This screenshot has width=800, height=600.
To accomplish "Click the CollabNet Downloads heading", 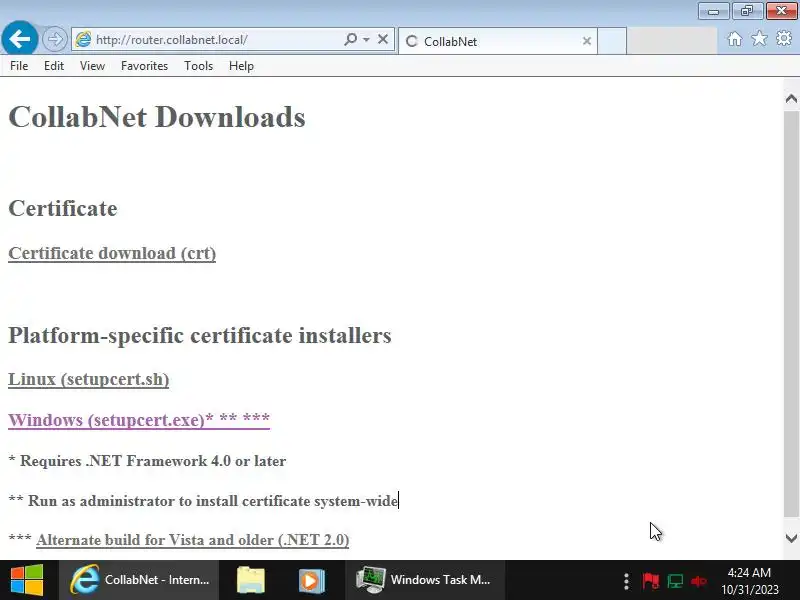I will click(x=157, y=117).
